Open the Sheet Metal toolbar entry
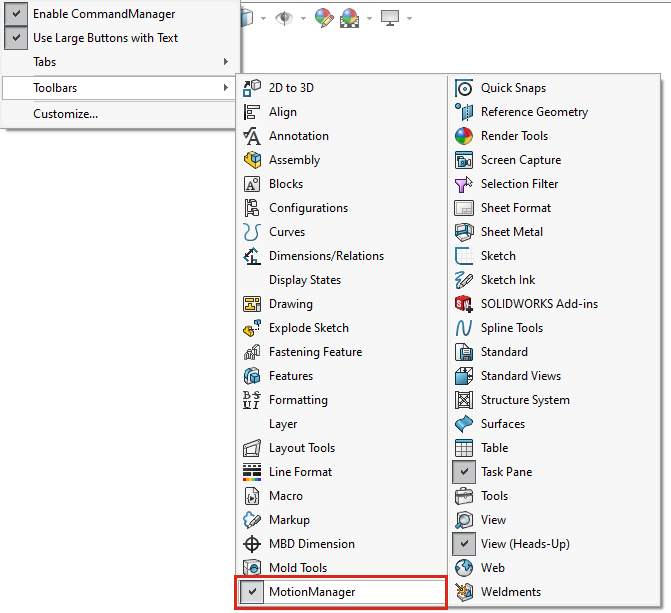This screenshot has height=613, width=671. coord(511,232)
